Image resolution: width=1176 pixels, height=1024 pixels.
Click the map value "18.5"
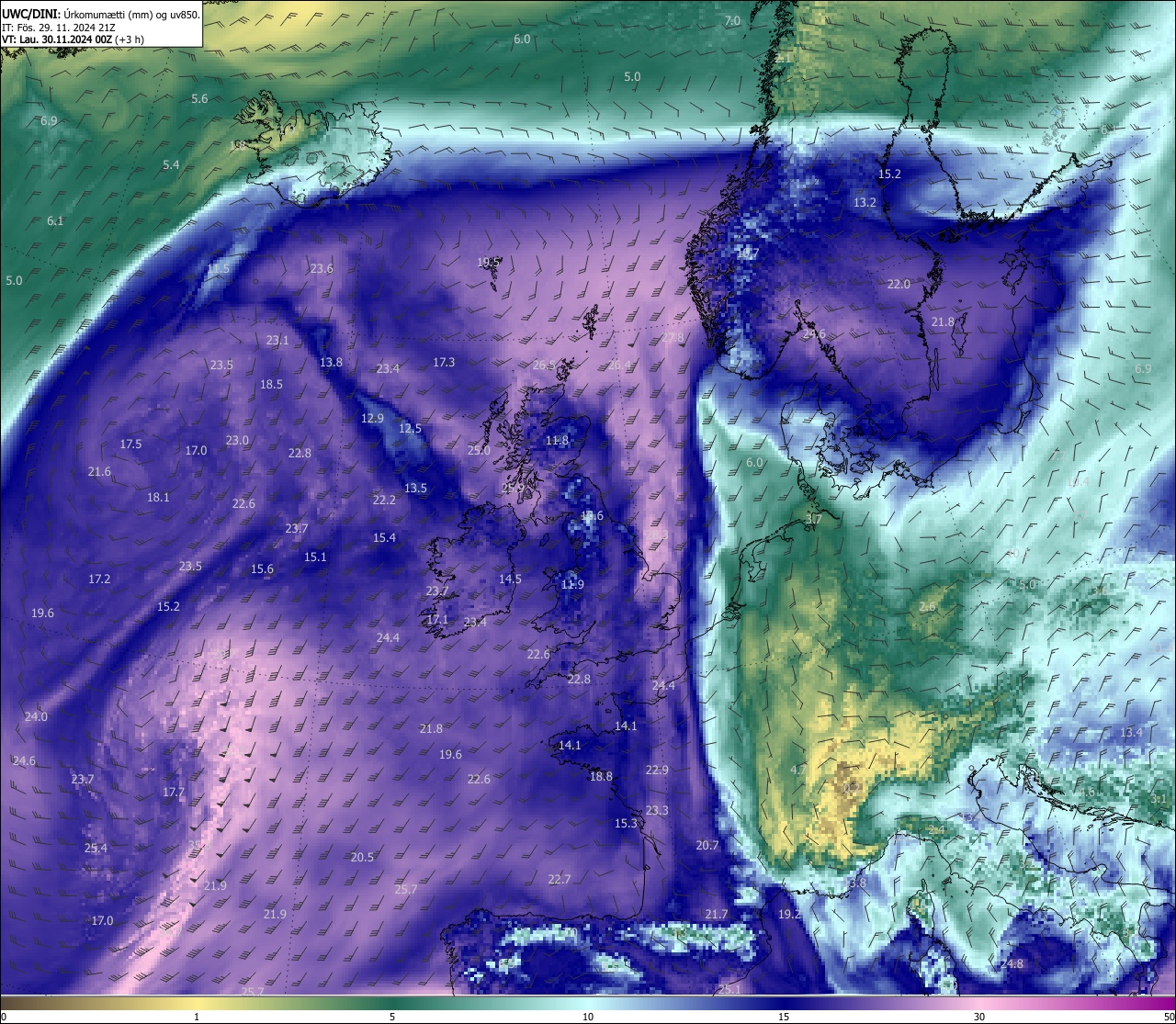pos(271,384)
